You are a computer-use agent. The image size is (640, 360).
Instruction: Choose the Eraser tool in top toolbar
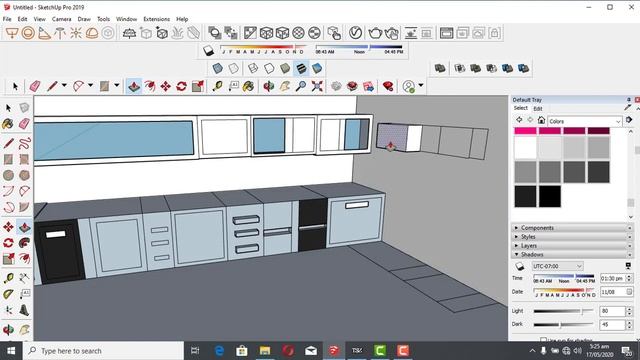[35, 86]
